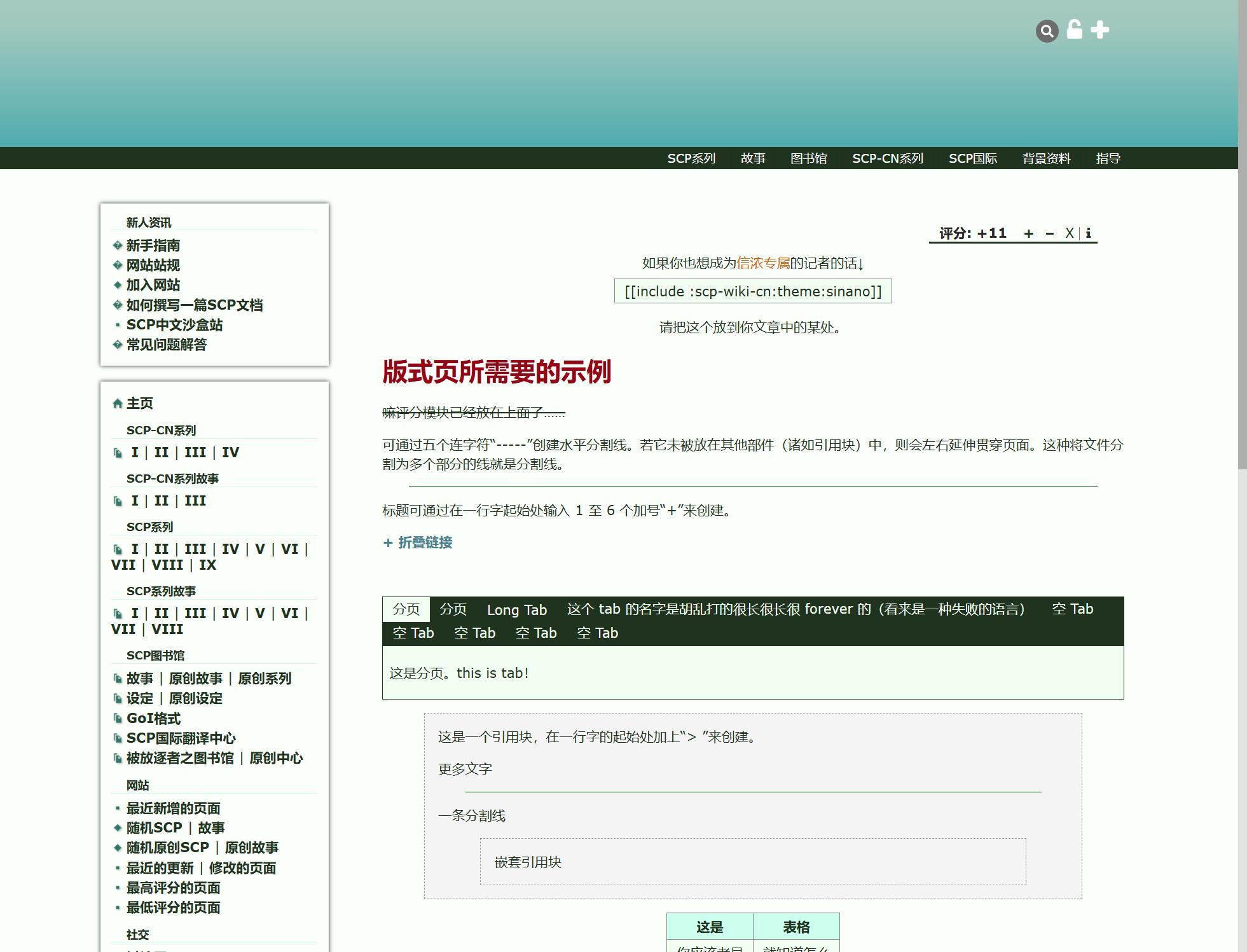Click the white plus icon in header
The width and height of the screenshot is (1247, 952).
click(x=1100, y=30)
